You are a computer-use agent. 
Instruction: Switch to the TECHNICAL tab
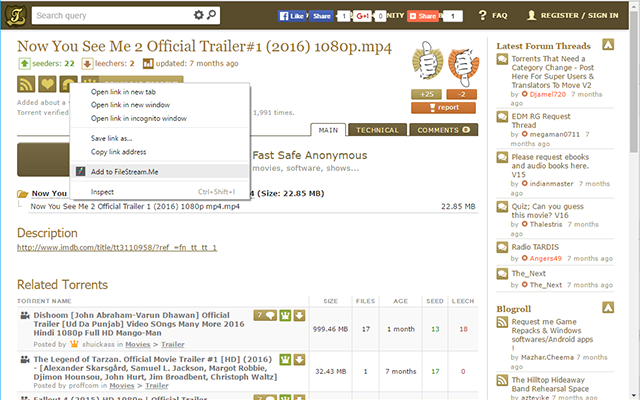pos(377,130)
